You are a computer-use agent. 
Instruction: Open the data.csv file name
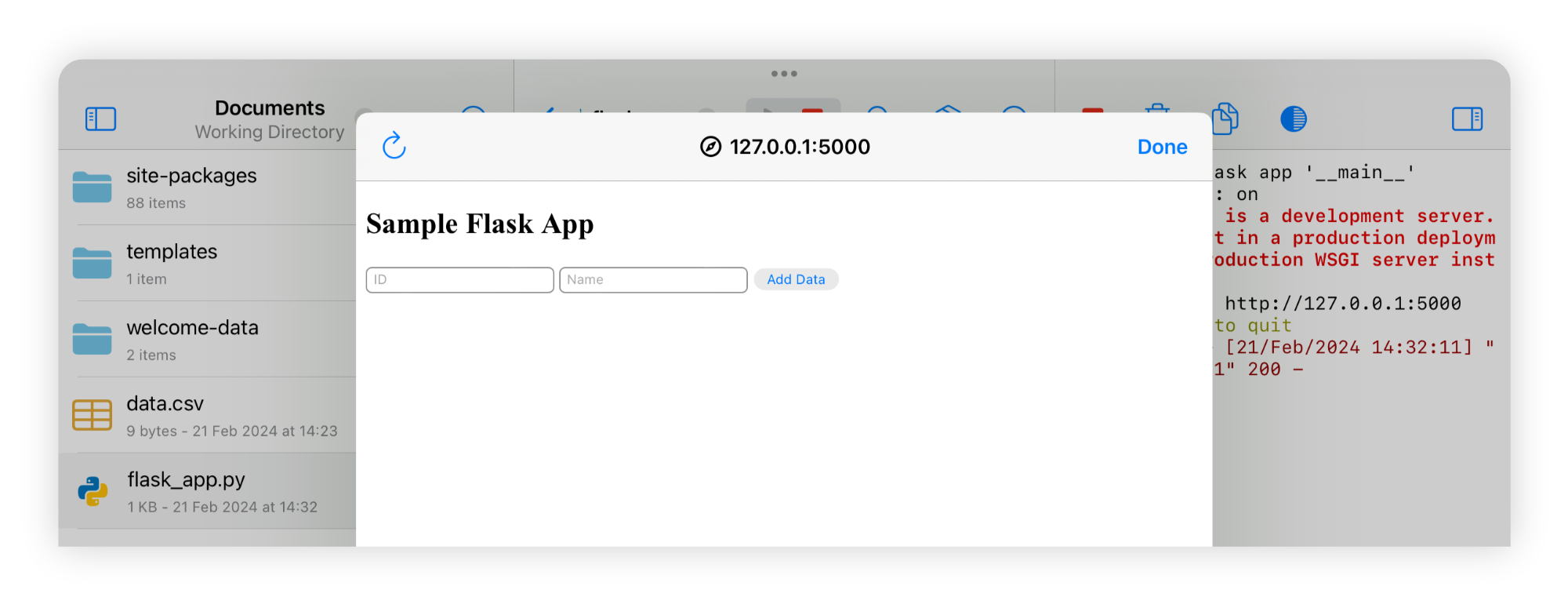click(165, 404)
